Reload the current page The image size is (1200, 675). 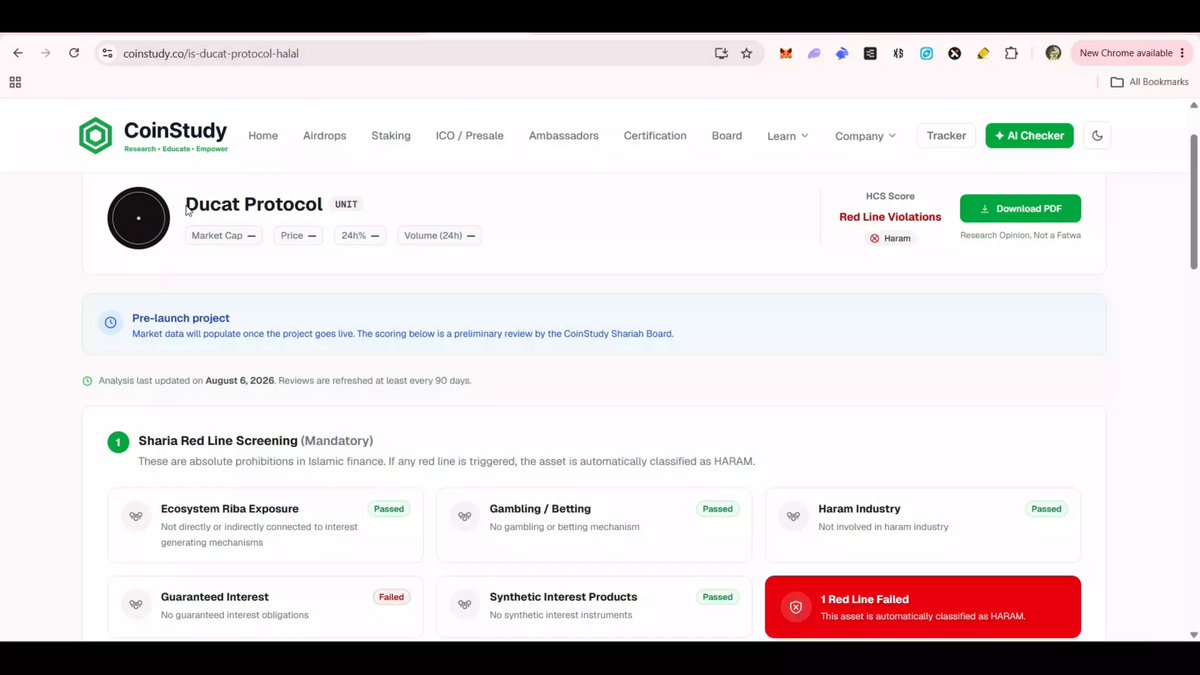pos(74,53)
